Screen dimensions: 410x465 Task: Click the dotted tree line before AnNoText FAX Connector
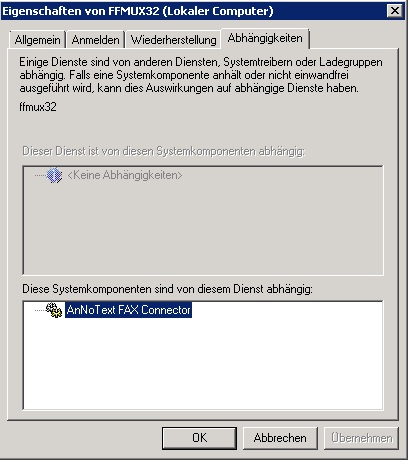click(40, 310)
